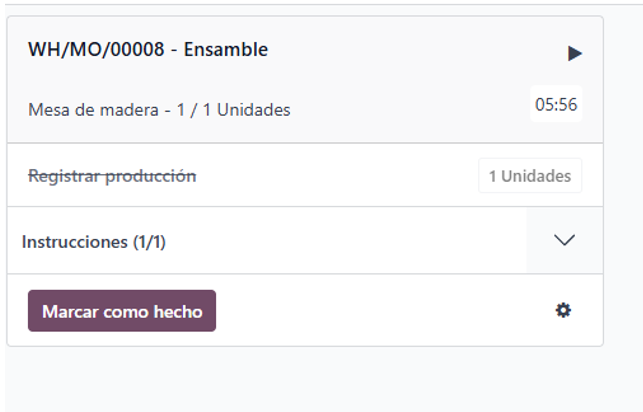The height and width of the screenshot is (412, 643).
Task: Open the 1 Unidades quantity button
Action: click(x=530, y=176)
